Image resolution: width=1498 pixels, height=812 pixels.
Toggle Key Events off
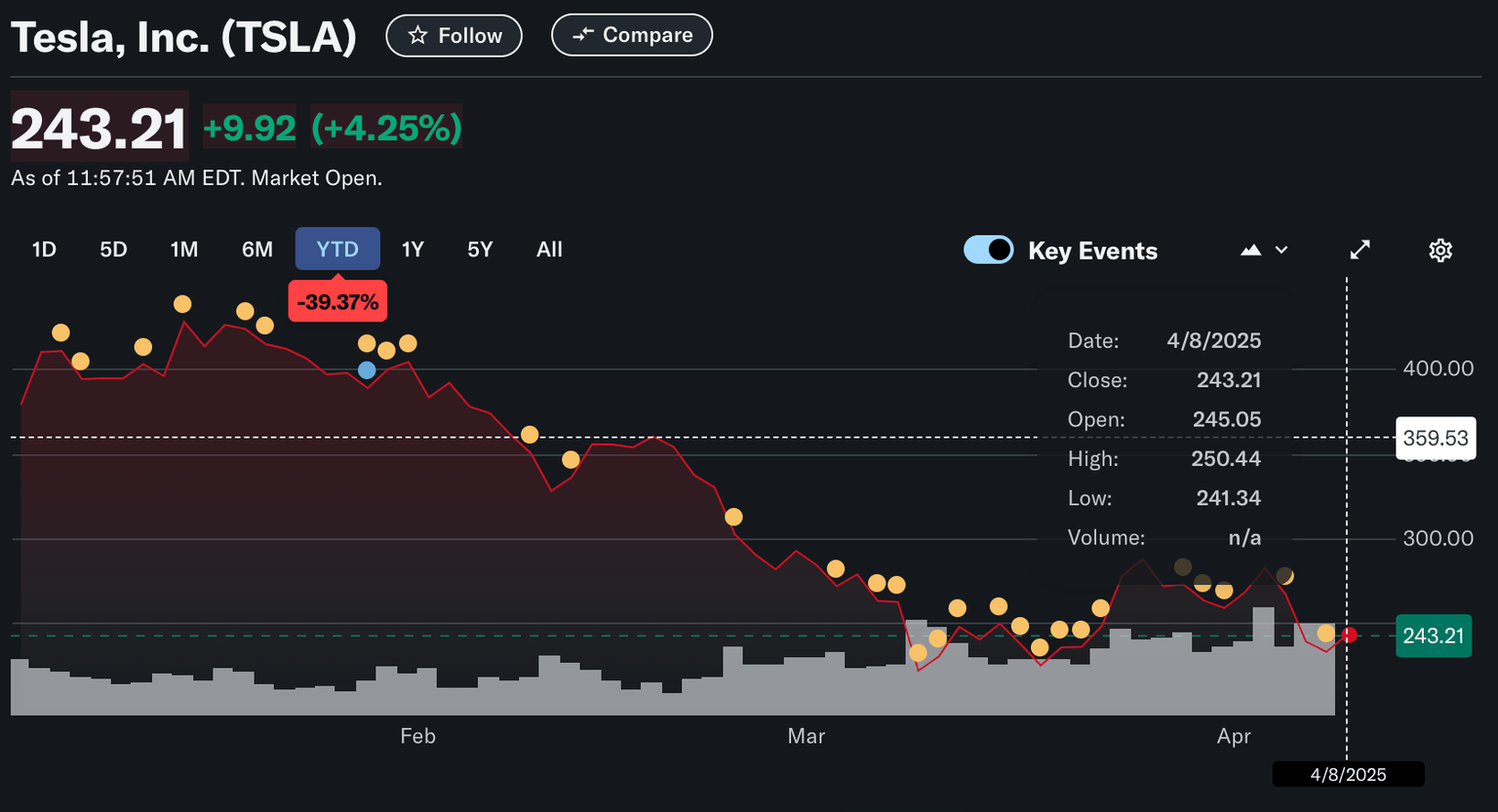(988, 250)
